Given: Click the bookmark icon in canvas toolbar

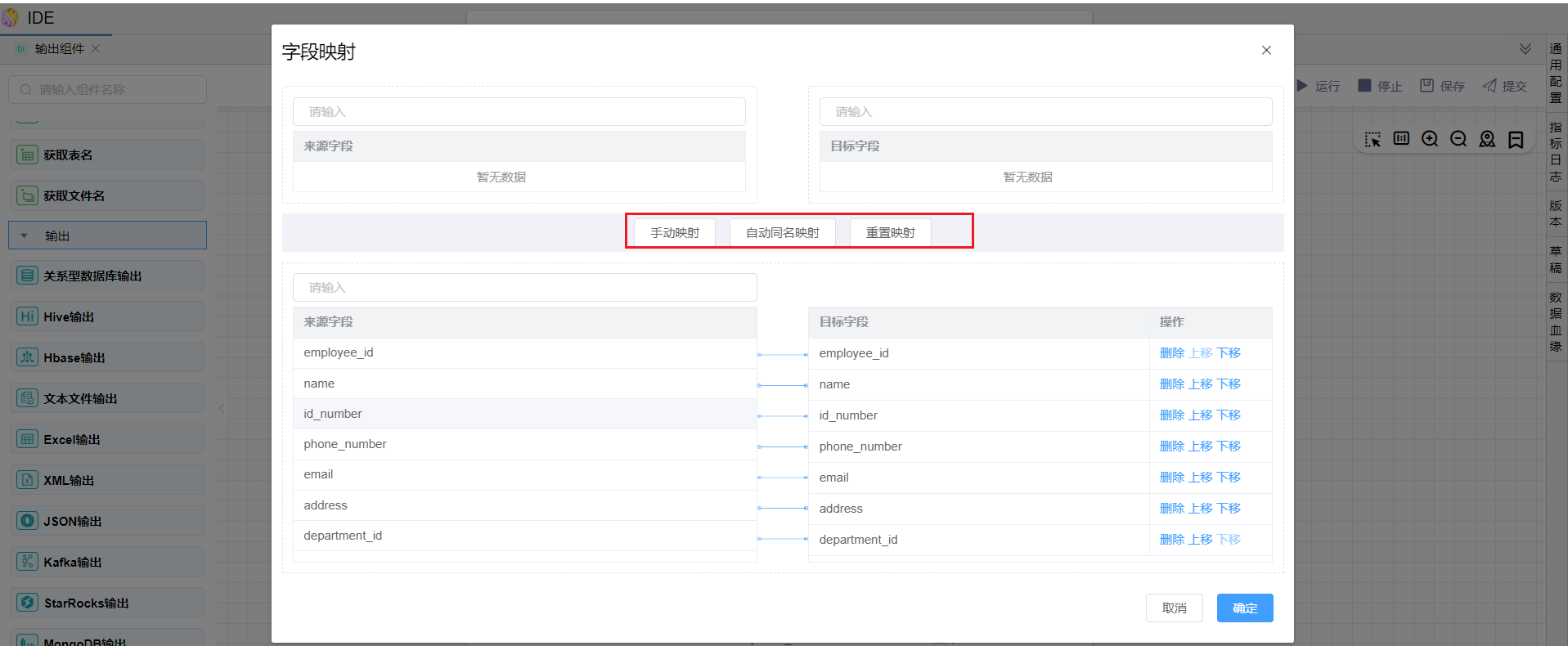Looking at the screenshot, I should [x=1516, y=139].
